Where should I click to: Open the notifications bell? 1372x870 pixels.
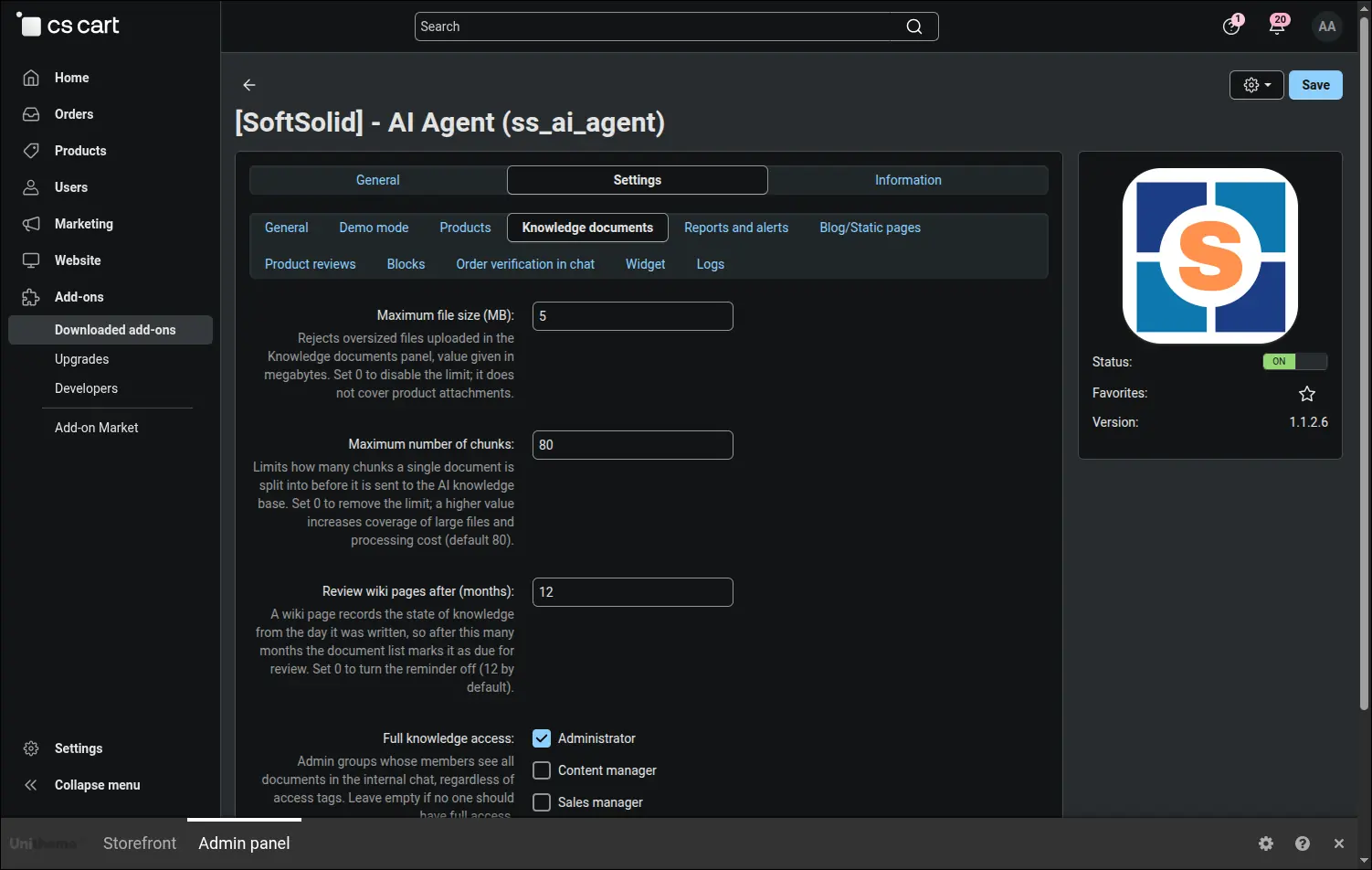(1277, 26)
